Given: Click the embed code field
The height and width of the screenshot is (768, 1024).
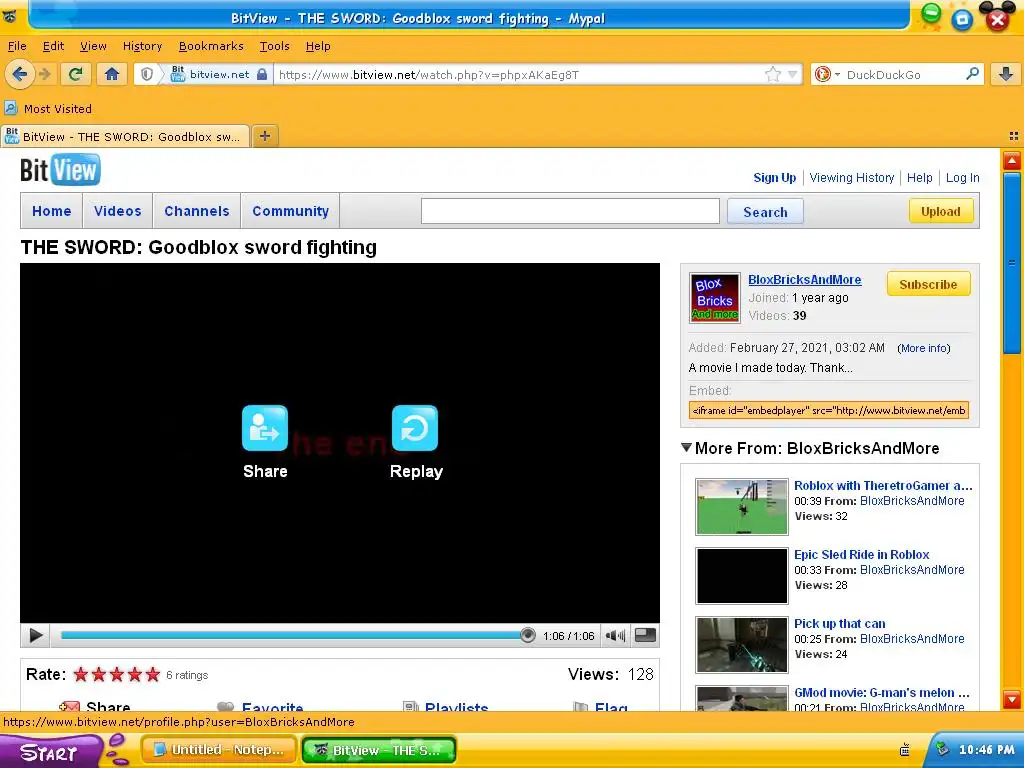Looking at the screenshot, I should pos(829,410).
